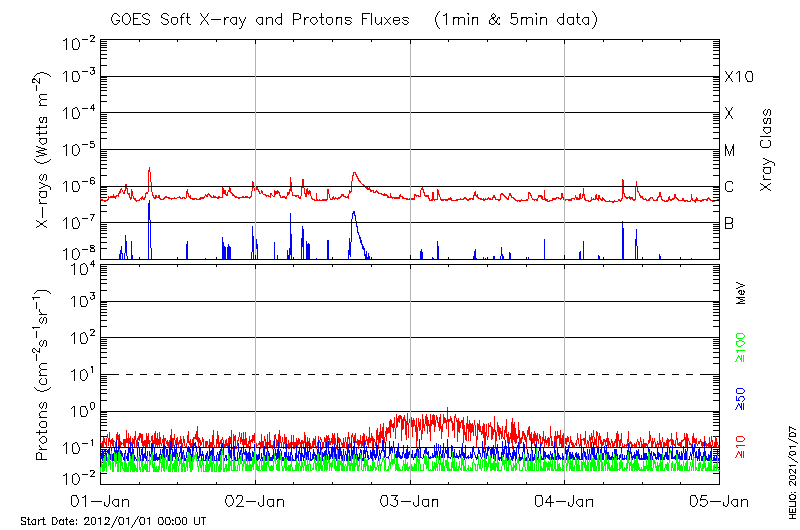Screen dimensions: 800x530
Task: Select the M flare class label
Action: coord(730,151)
